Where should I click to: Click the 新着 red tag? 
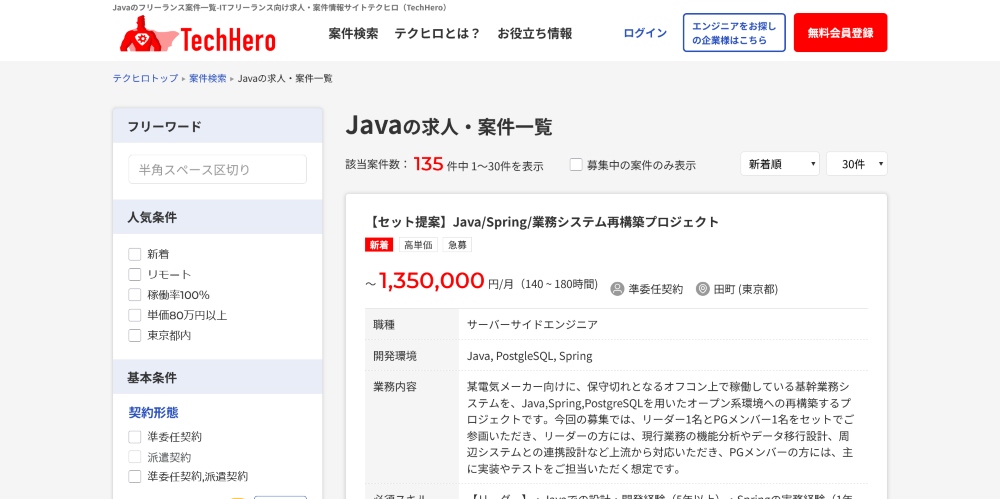click(x=379, y=245)
